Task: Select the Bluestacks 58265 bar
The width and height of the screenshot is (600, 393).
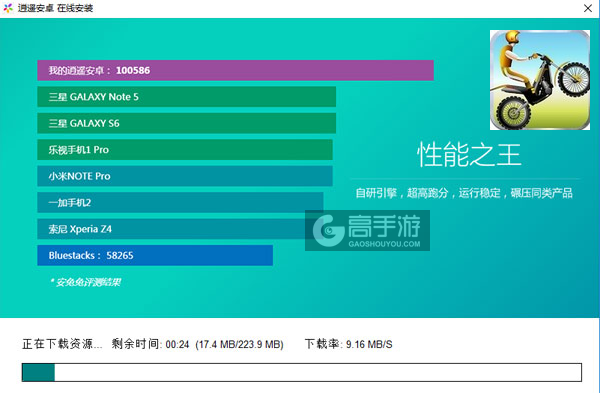Action: 155,255
